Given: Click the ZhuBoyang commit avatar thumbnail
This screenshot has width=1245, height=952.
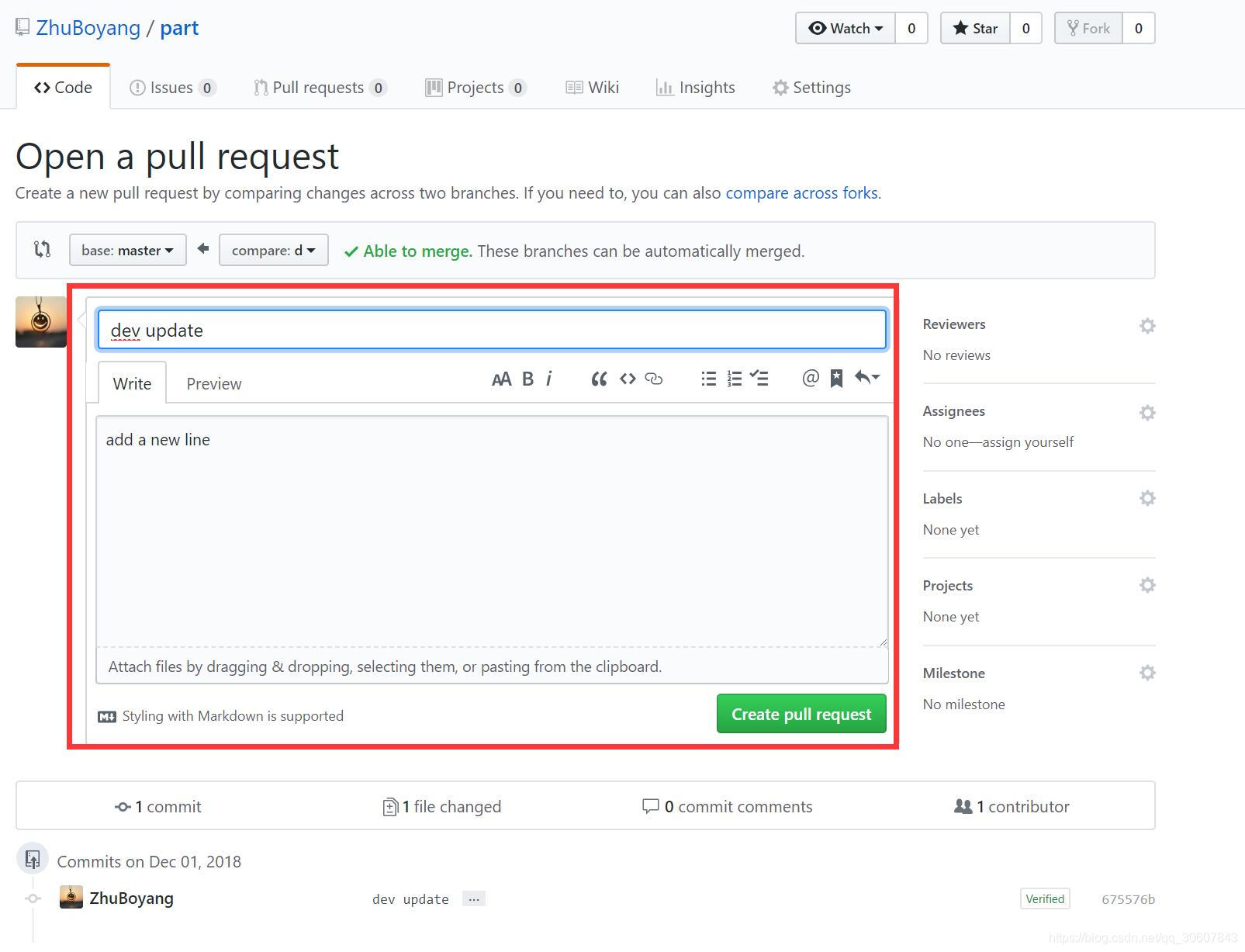Looking at the screenshot, I should coord(71,898).
